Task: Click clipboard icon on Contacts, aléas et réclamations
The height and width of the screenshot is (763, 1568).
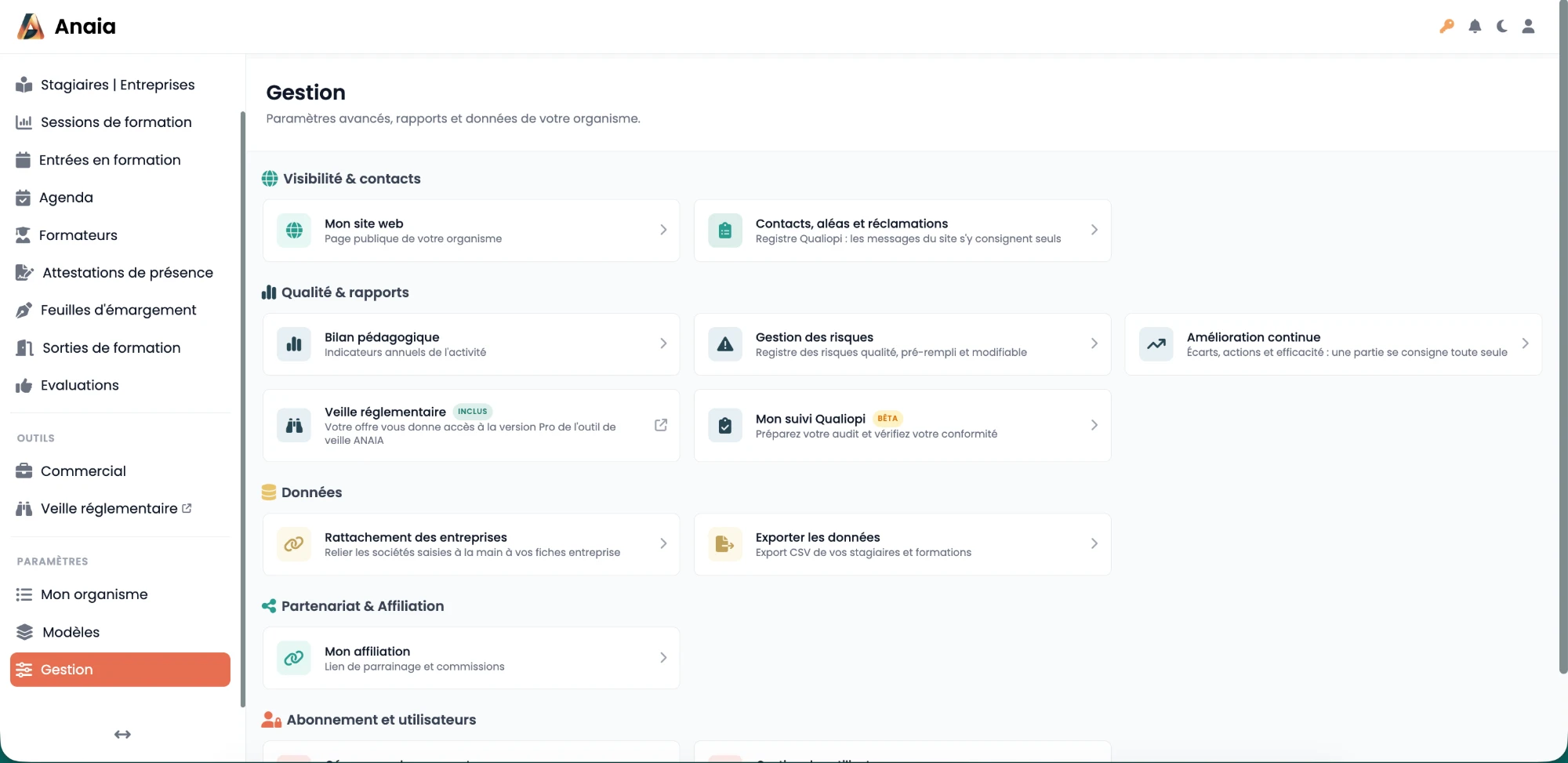Action: coord(725,231)
